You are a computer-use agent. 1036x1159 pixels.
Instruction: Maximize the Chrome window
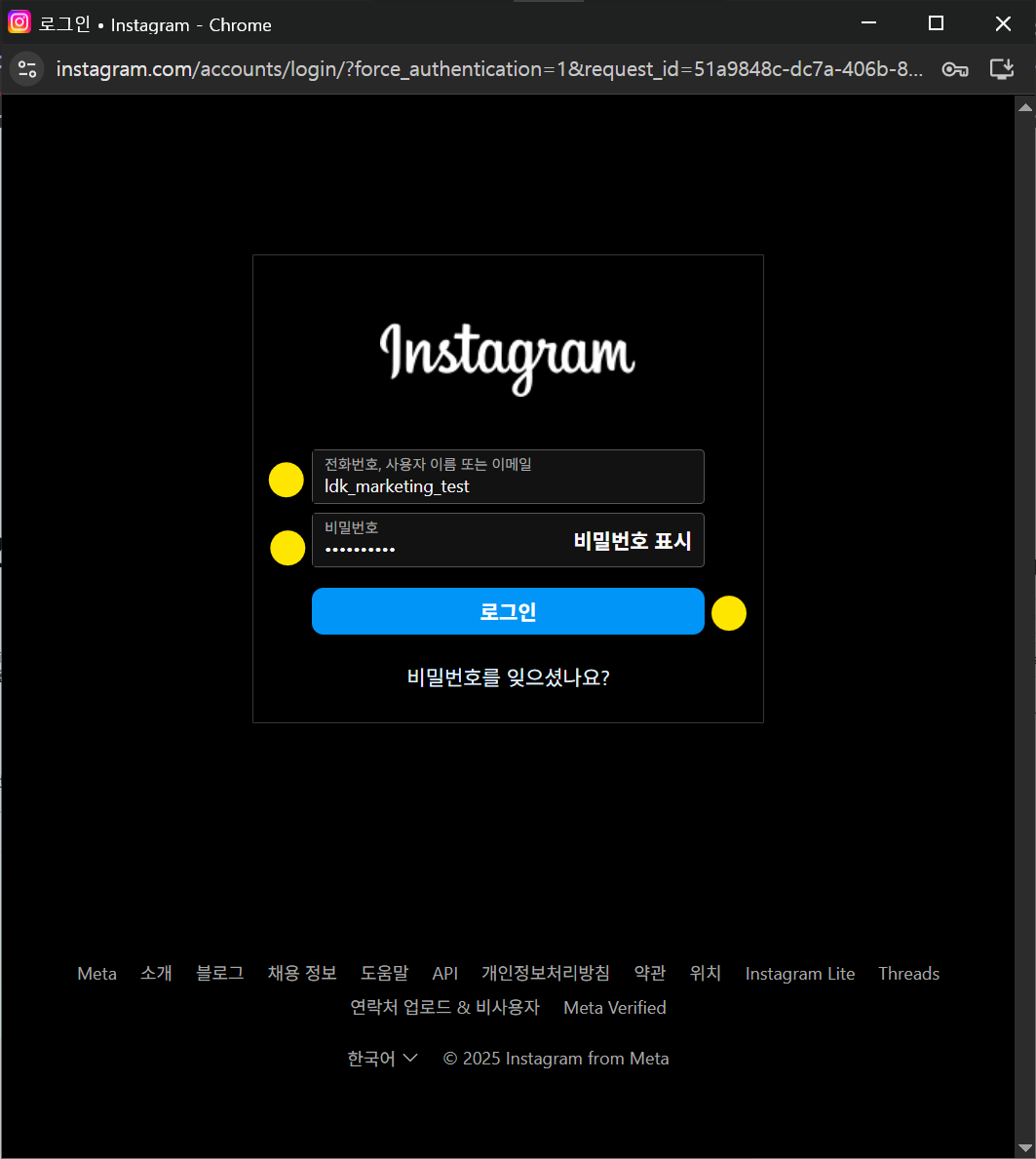936,23
